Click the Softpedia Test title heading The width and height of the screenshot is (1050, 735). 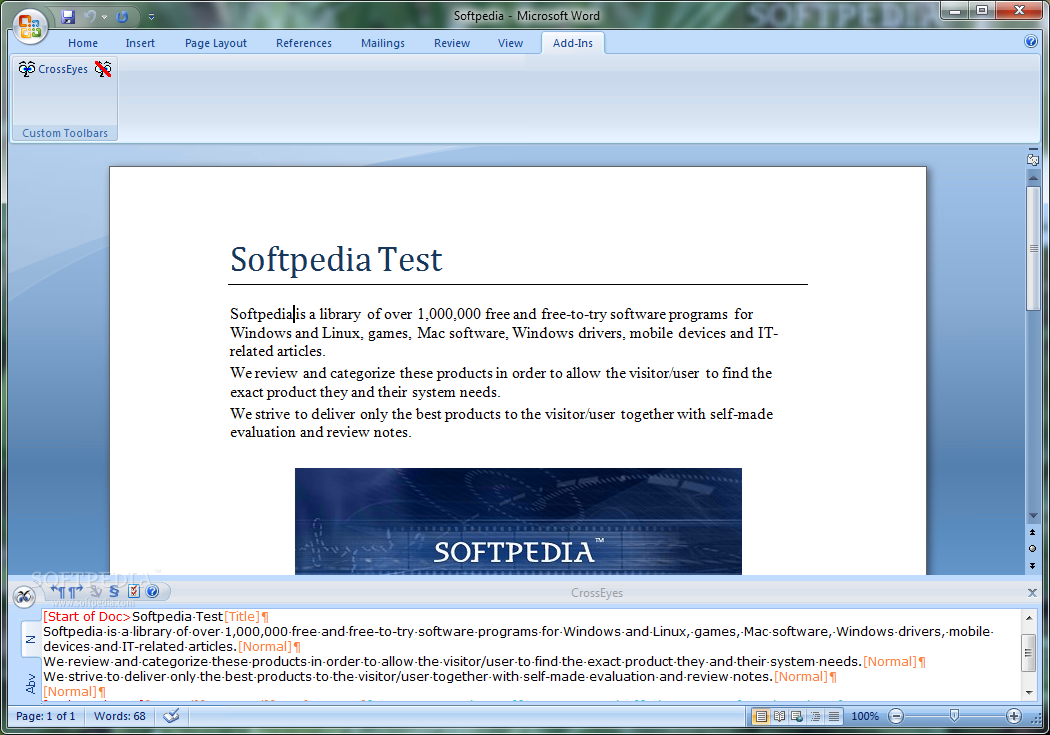pyautogui.click(x=336, y=260)
